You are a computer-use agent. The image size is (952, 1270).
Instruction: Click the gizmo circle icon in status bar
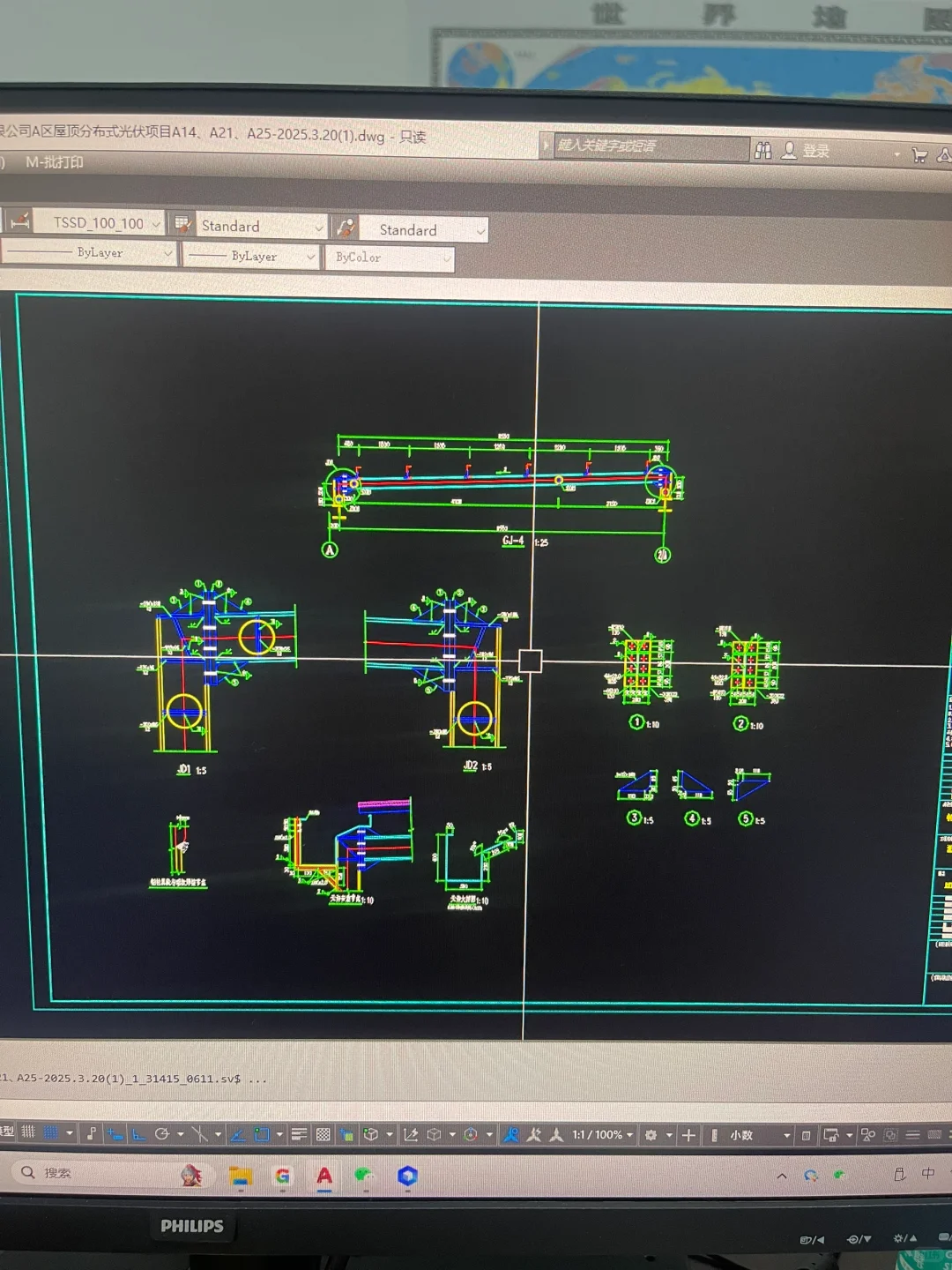tap(471, 1135)
